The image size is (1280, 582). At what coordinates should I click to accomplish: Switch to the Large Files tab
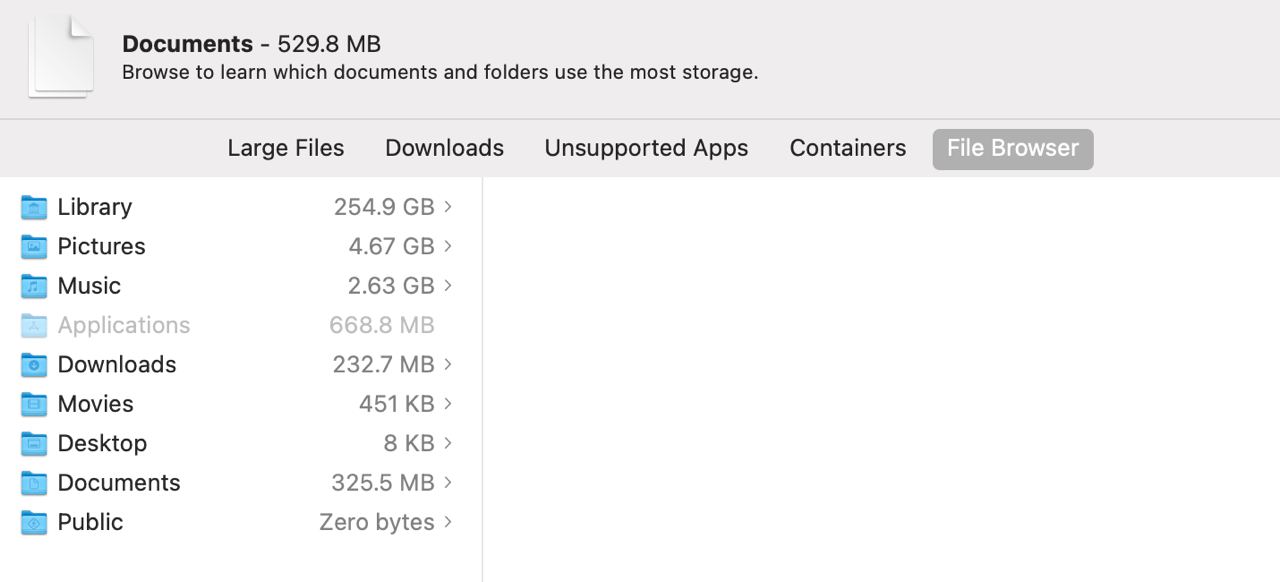[286, 148]
